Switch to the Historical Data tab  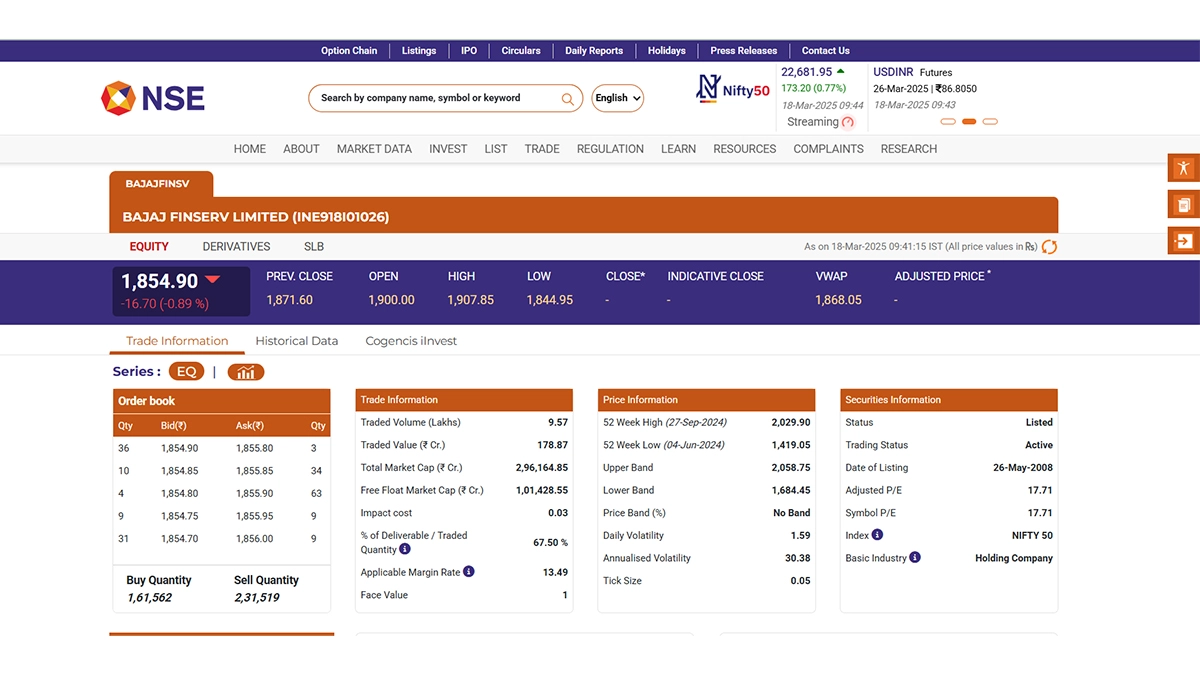point(296,341)
